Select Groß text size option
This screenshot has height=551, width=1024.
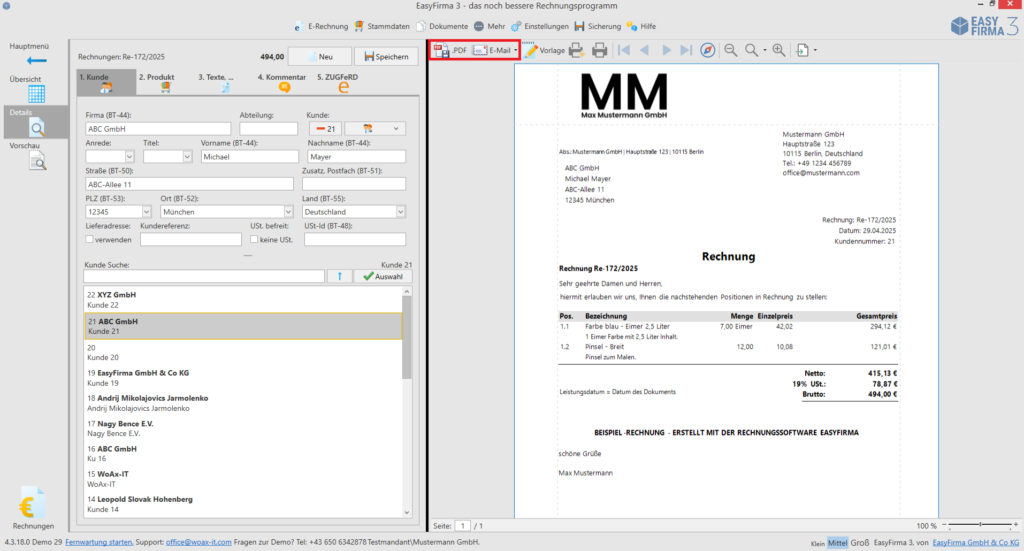tap(859, 543)
